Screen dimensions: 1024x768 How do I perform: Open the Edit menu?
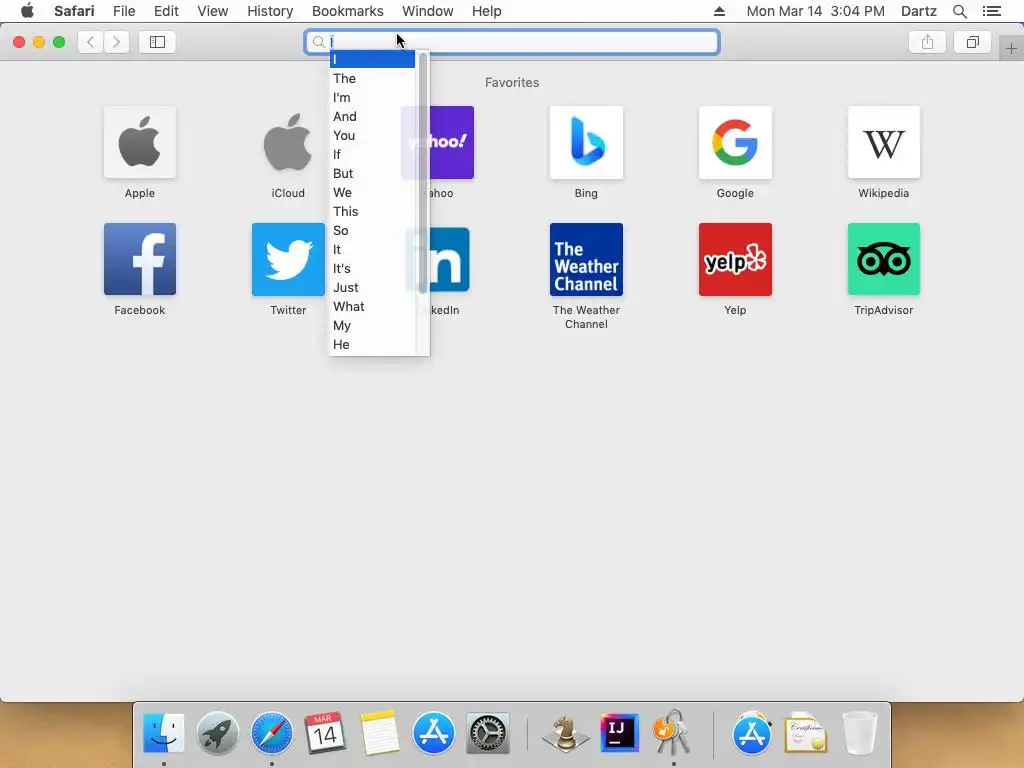point(167,11)
